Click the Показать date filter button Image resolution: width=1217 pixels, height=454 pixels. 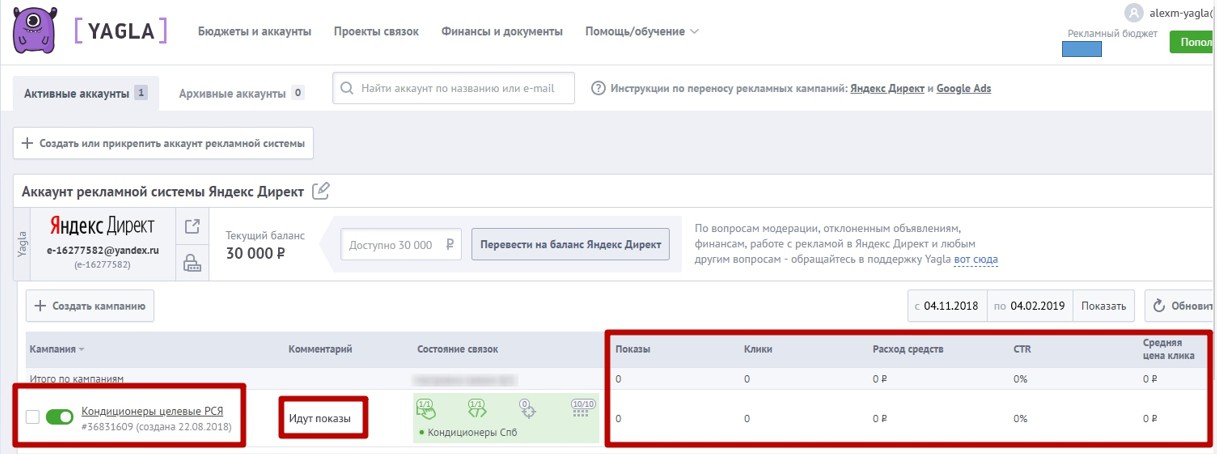coord(1103,306)
